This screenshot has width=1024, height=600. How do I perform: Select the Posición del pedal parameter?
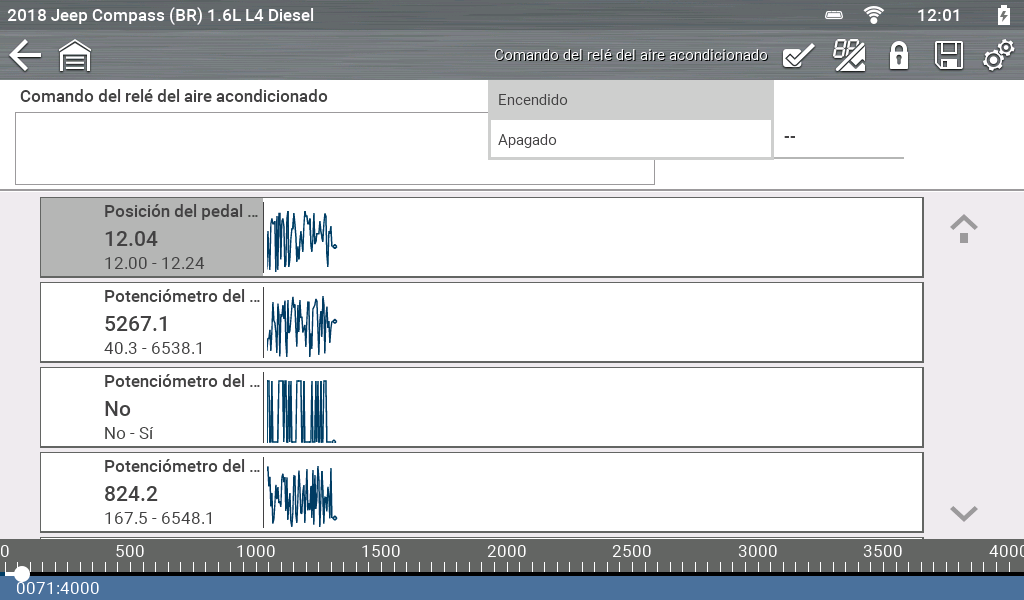(x=151, y=238)
